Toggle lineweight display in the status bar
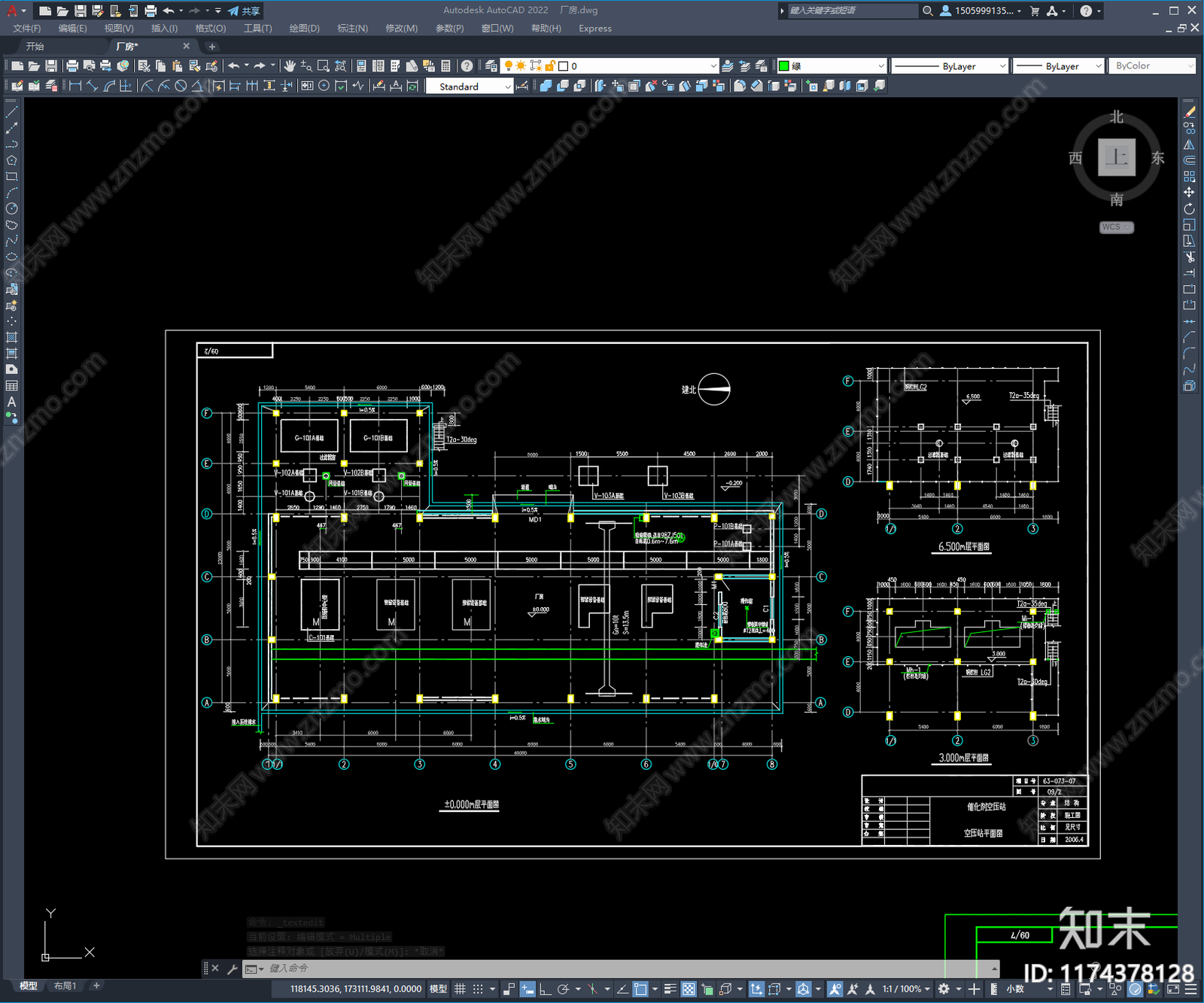 [670, 989]
